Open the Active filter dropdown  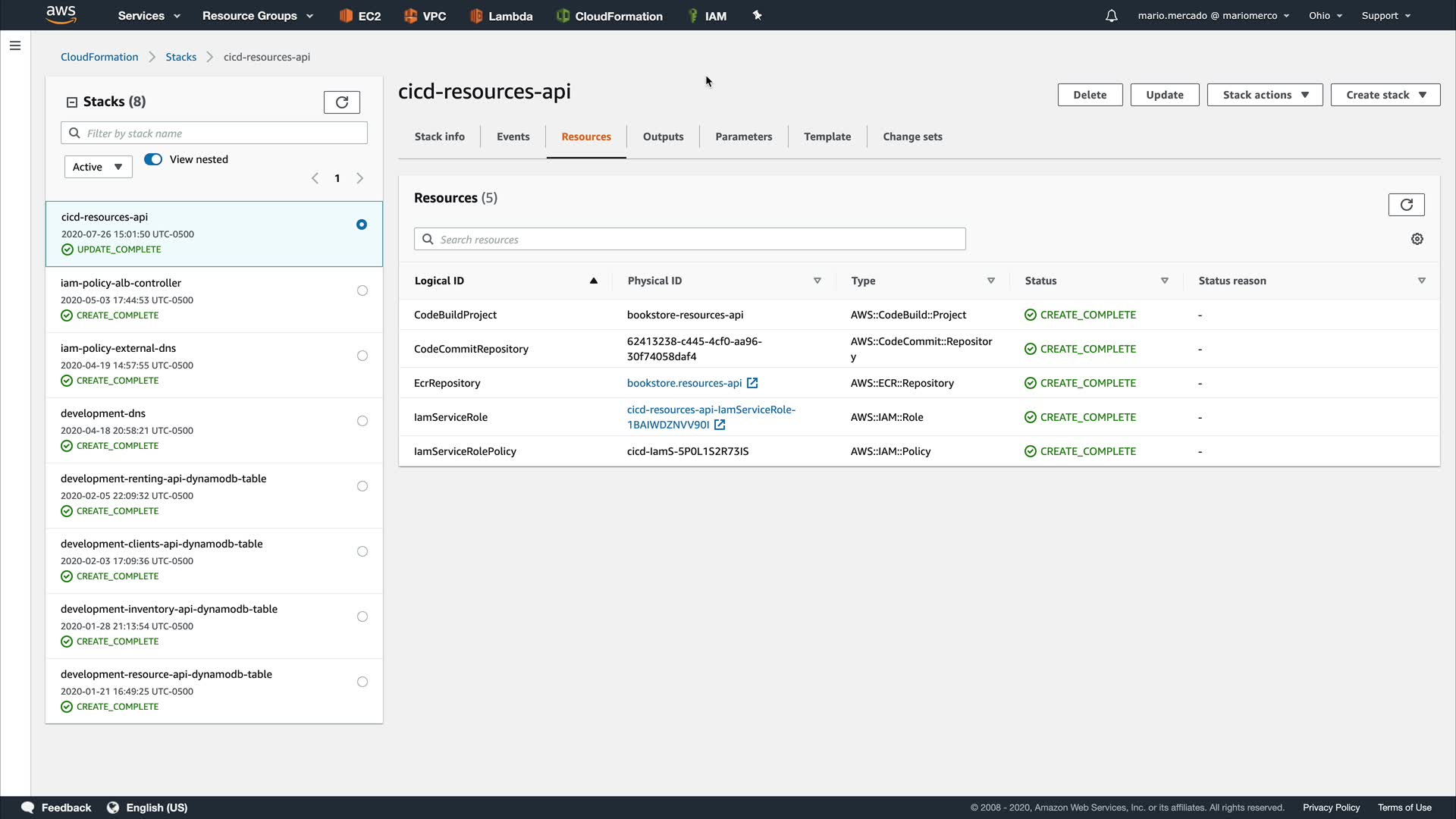(x=98, y=167)
